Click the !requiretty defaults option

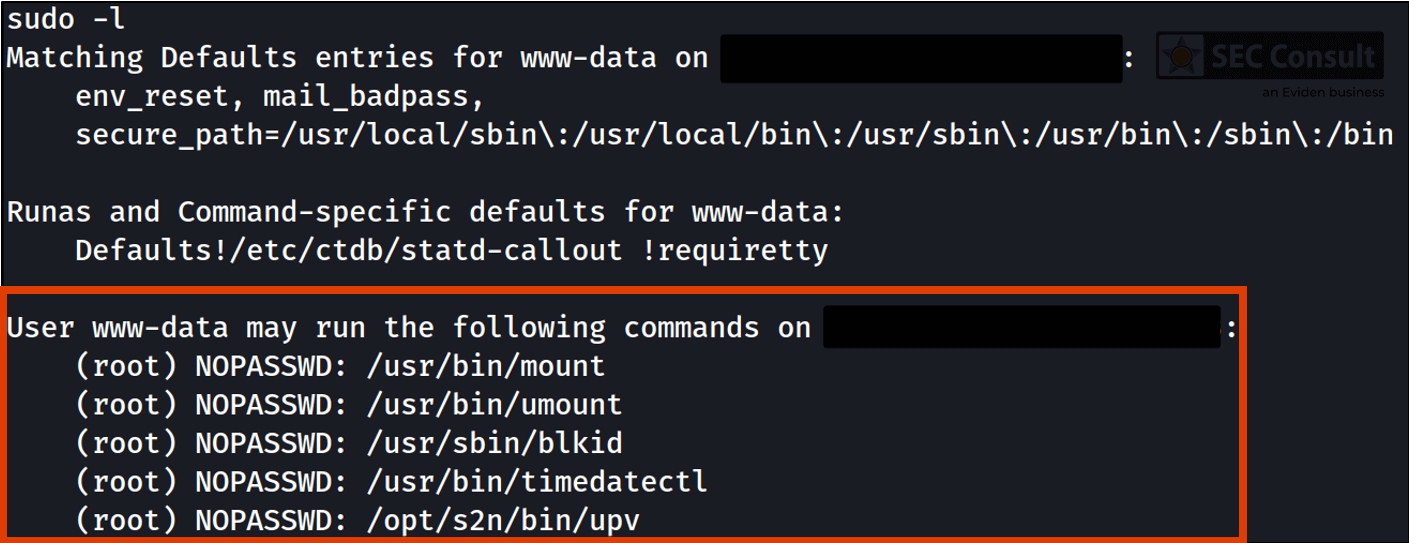(733, 250)
